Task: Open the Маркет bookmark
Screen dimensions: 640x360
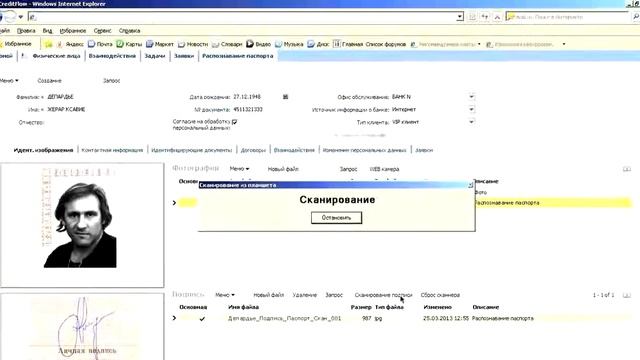Action: 160,44
